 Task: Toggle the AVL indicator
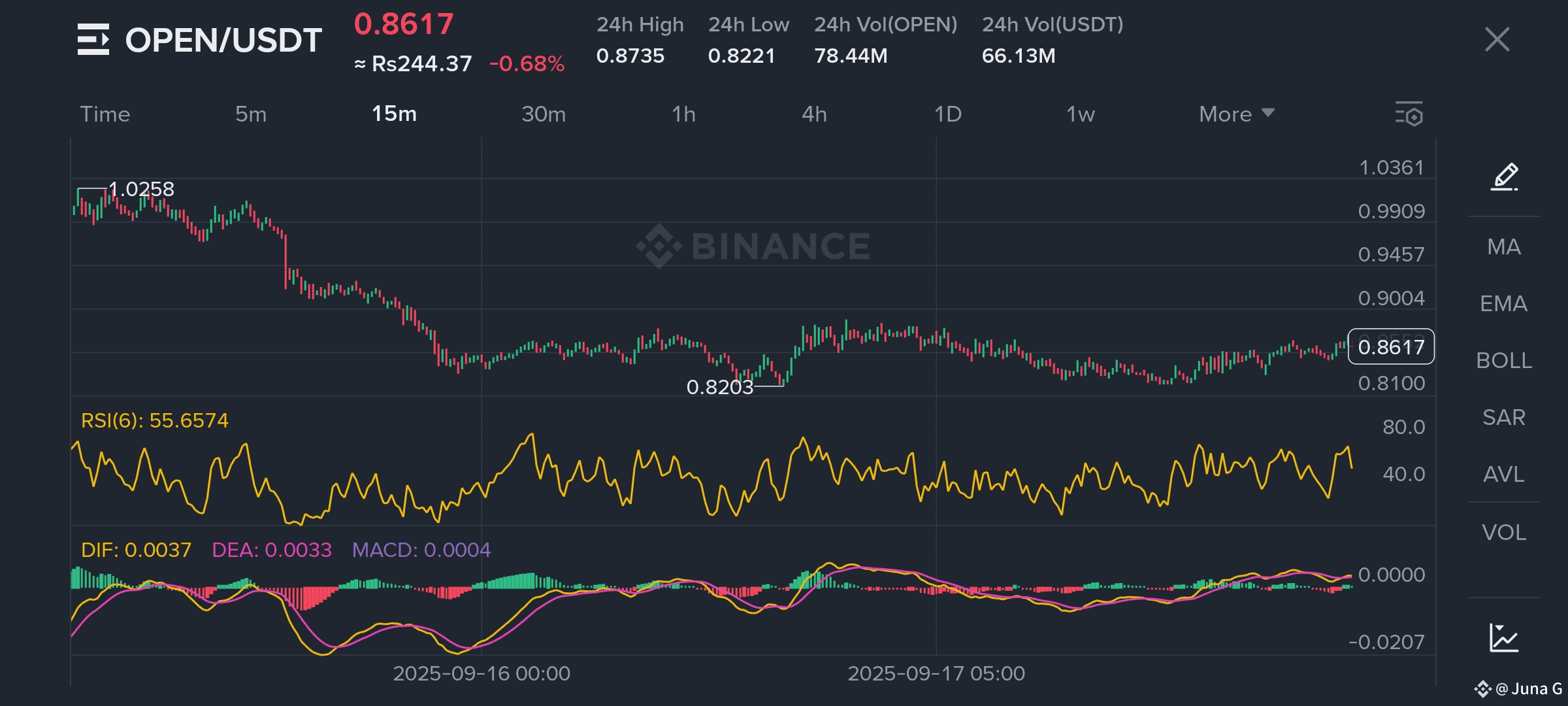click(1504, 474)
